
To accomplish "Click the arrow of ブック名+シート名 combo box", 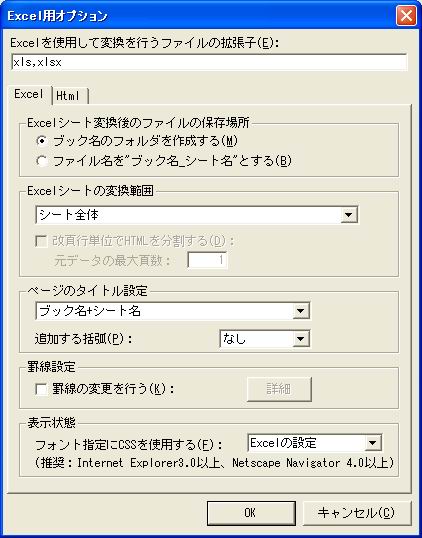I will coord(301,311).
